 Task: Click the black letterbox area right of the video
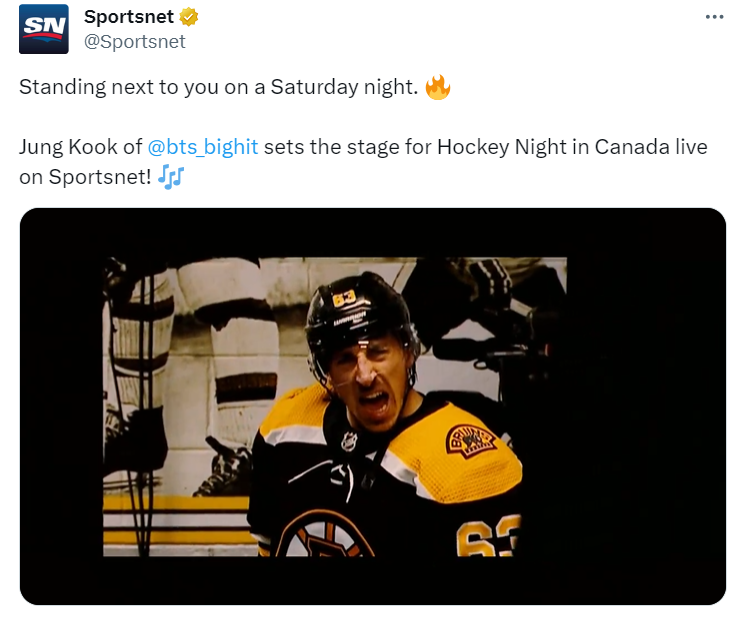tap(645, 400)
